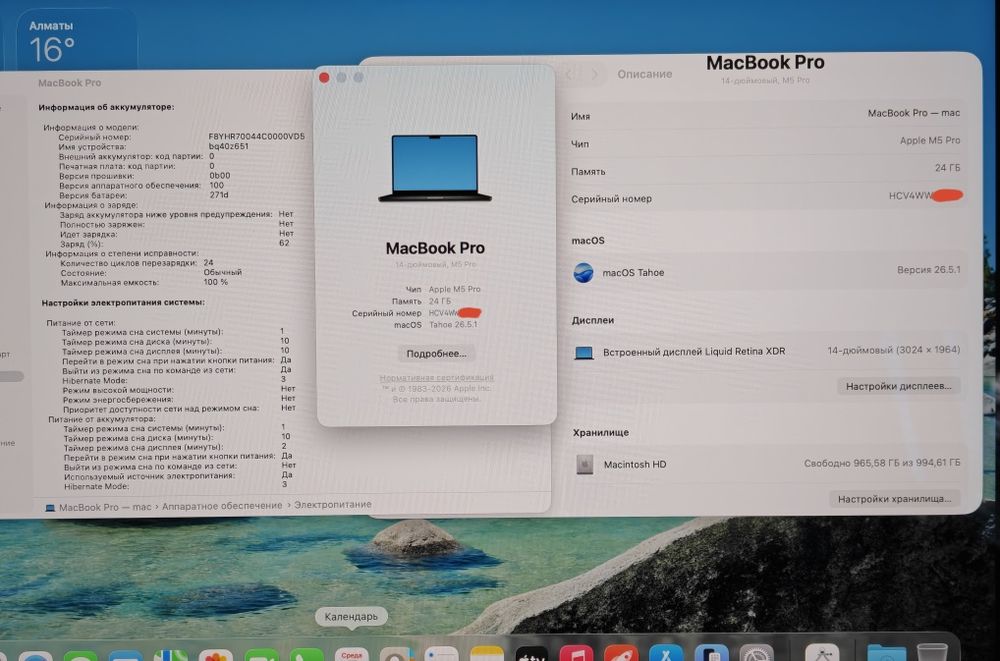This screenshot has height=661, width=1000.
Task: Click the Состояние: Обычный row
Action: coord(151,272)
